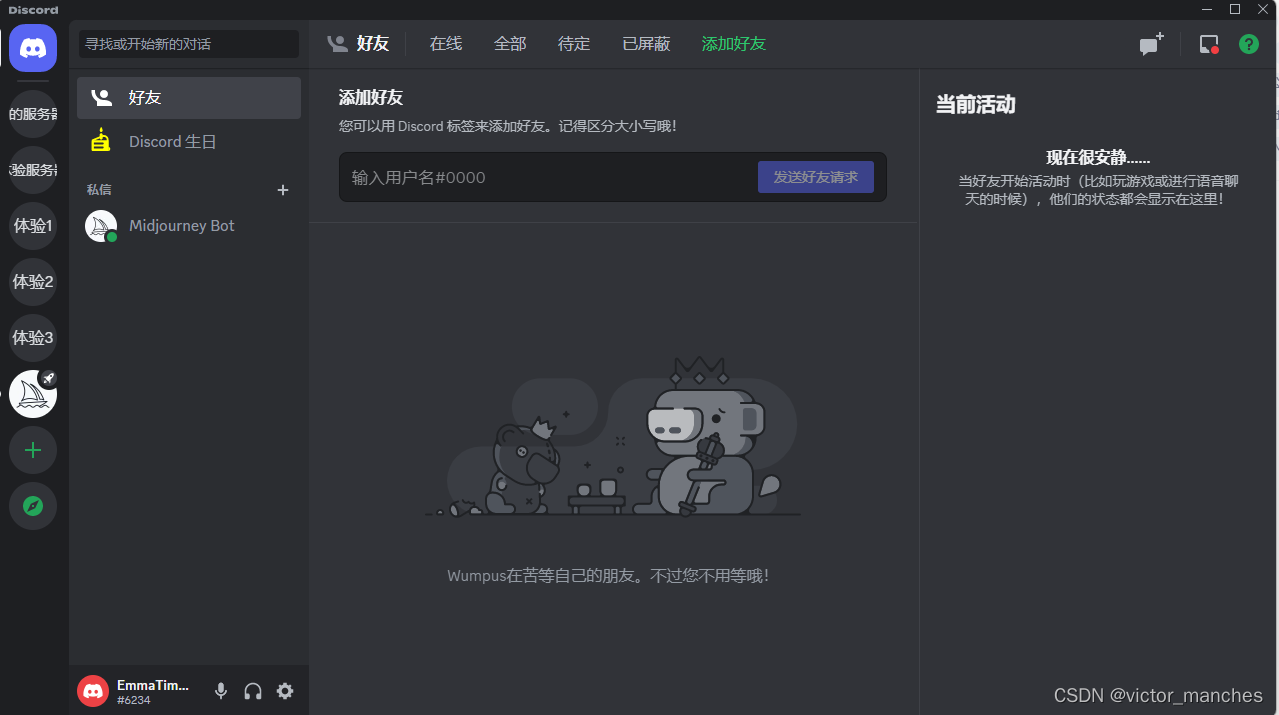Create a new DM with the plus next to 私信

(283, 190)
